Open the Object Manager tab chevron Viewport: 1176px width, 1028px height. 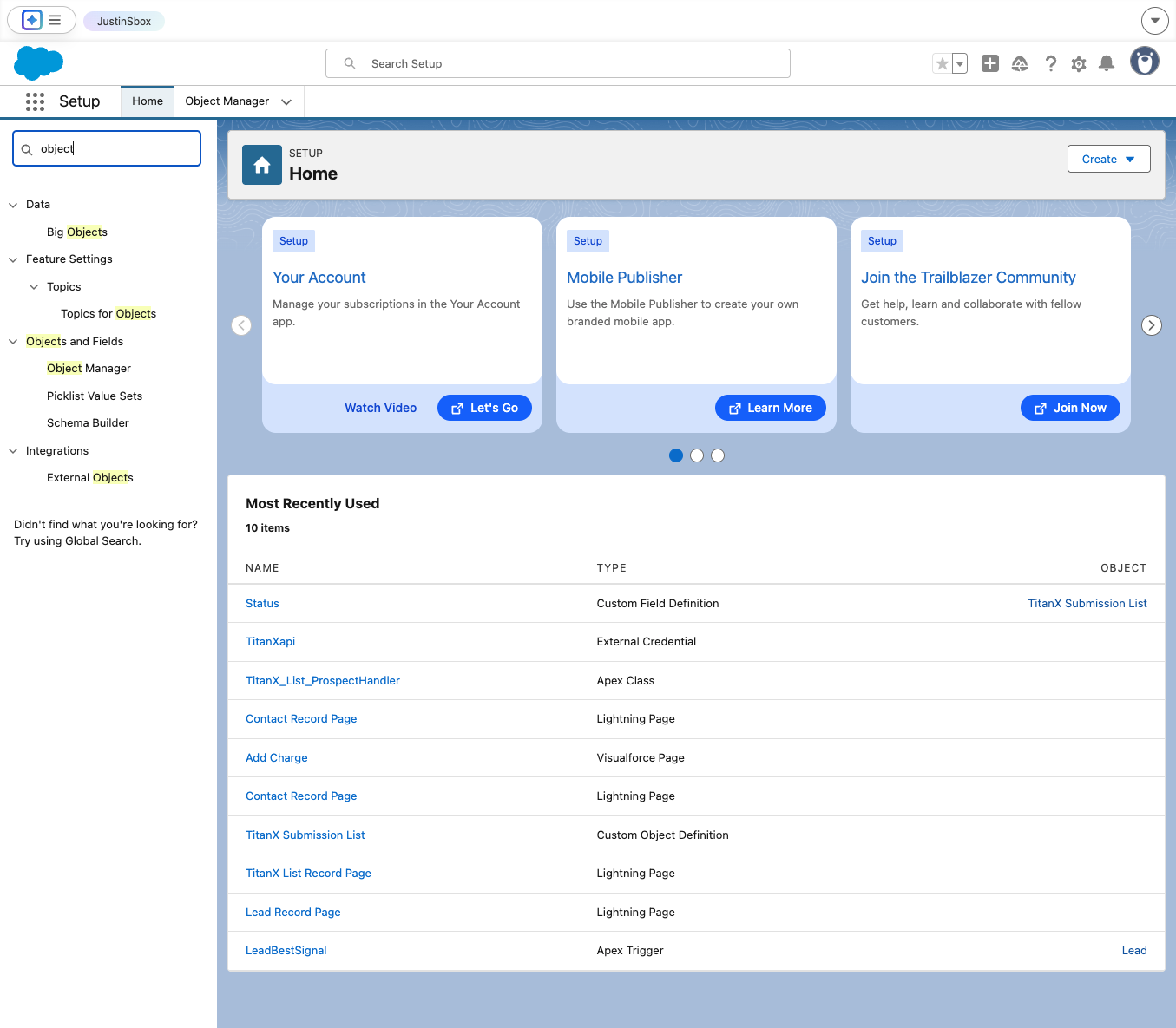click(x=286, y=101)
